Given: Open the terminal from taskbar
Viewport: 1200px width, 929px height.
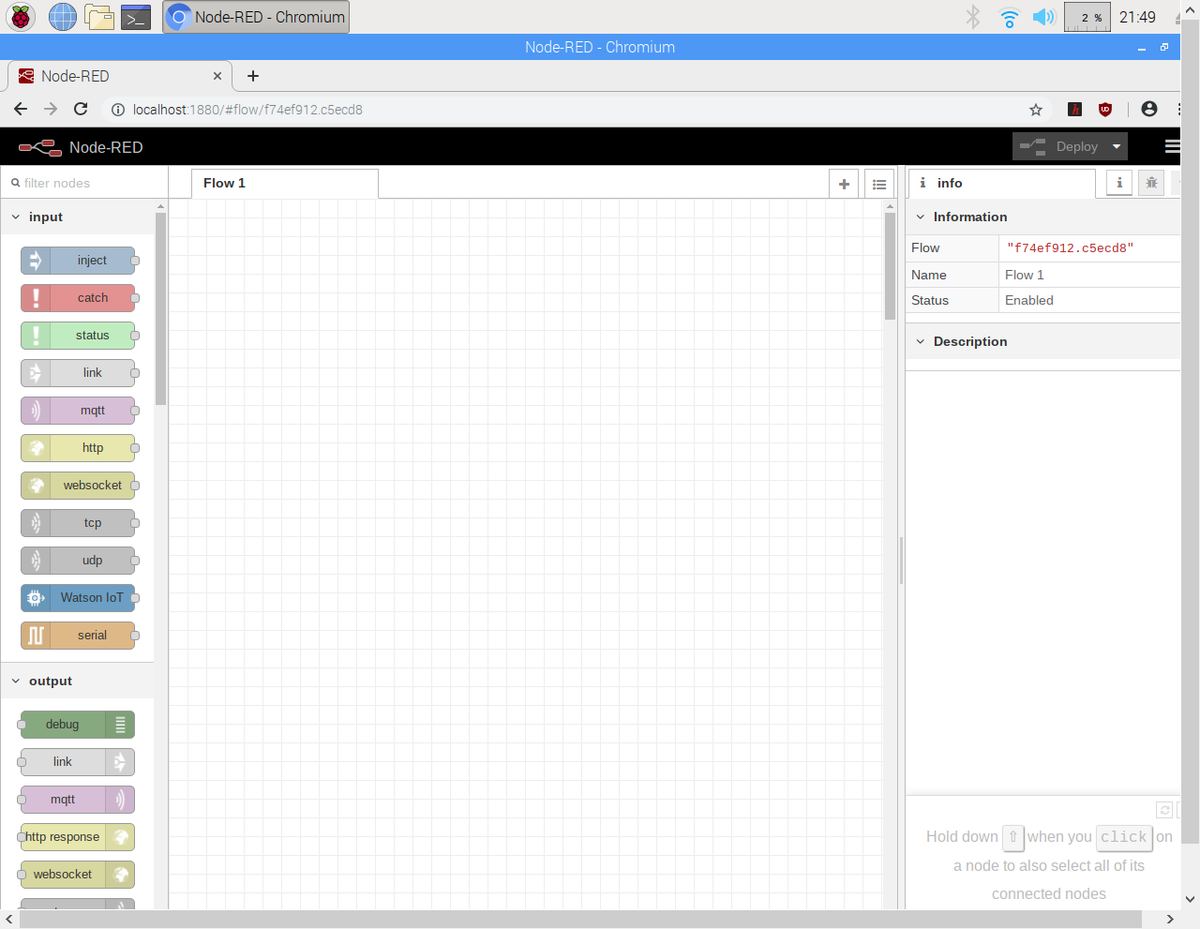Looking at the screenshot, I should [135, 17].
